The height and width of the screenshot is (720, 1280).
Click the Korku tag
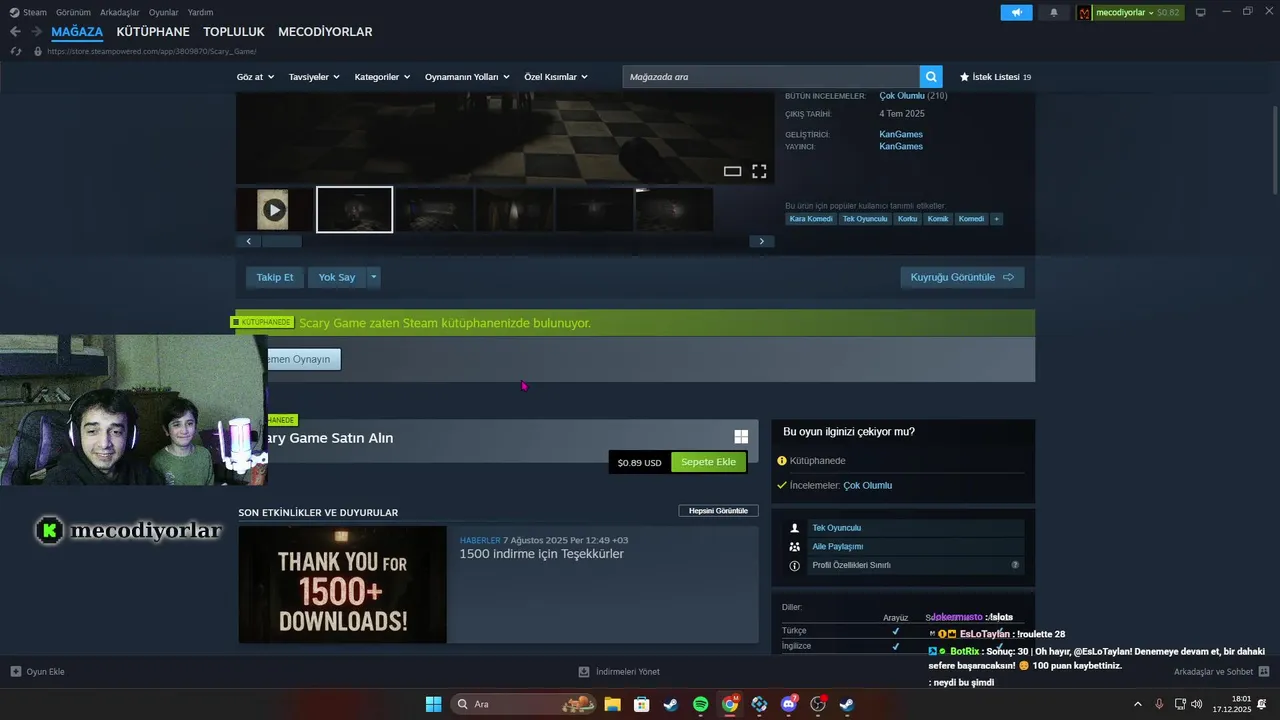point(907,219)
